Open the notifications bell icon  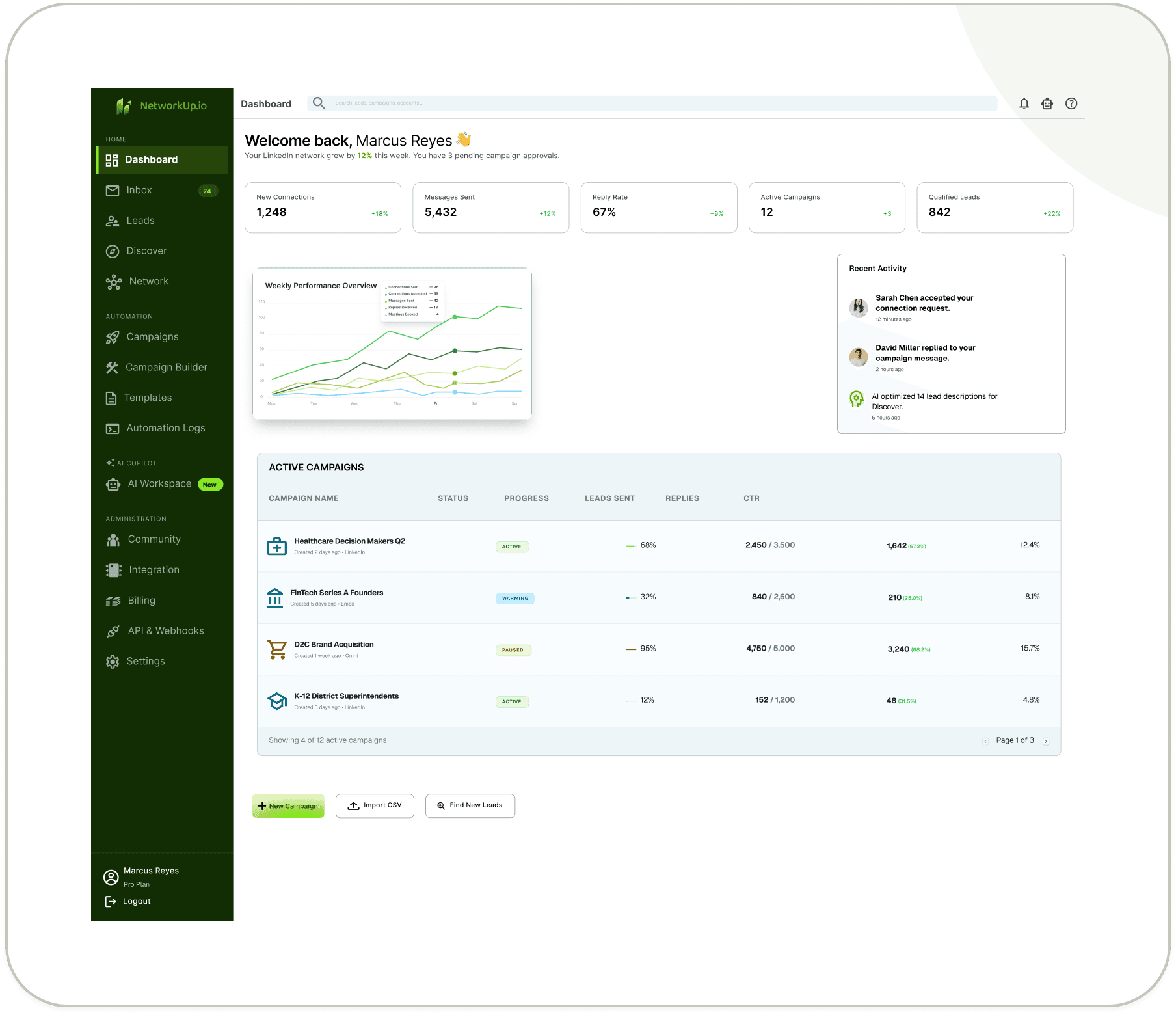(1024, 103)
